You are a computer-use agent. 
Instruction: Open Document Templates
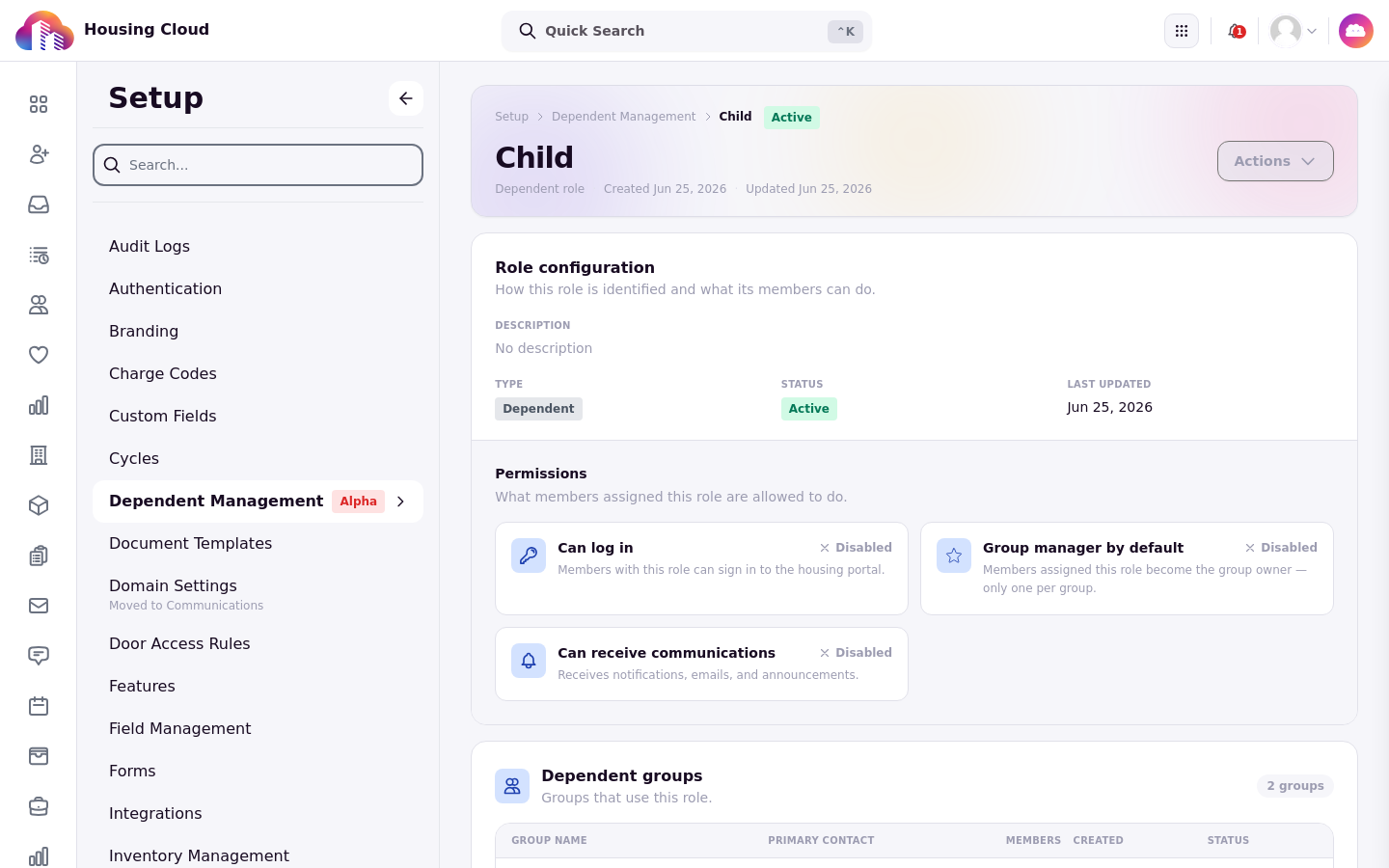pyautogui.click(x=191, y=543)
